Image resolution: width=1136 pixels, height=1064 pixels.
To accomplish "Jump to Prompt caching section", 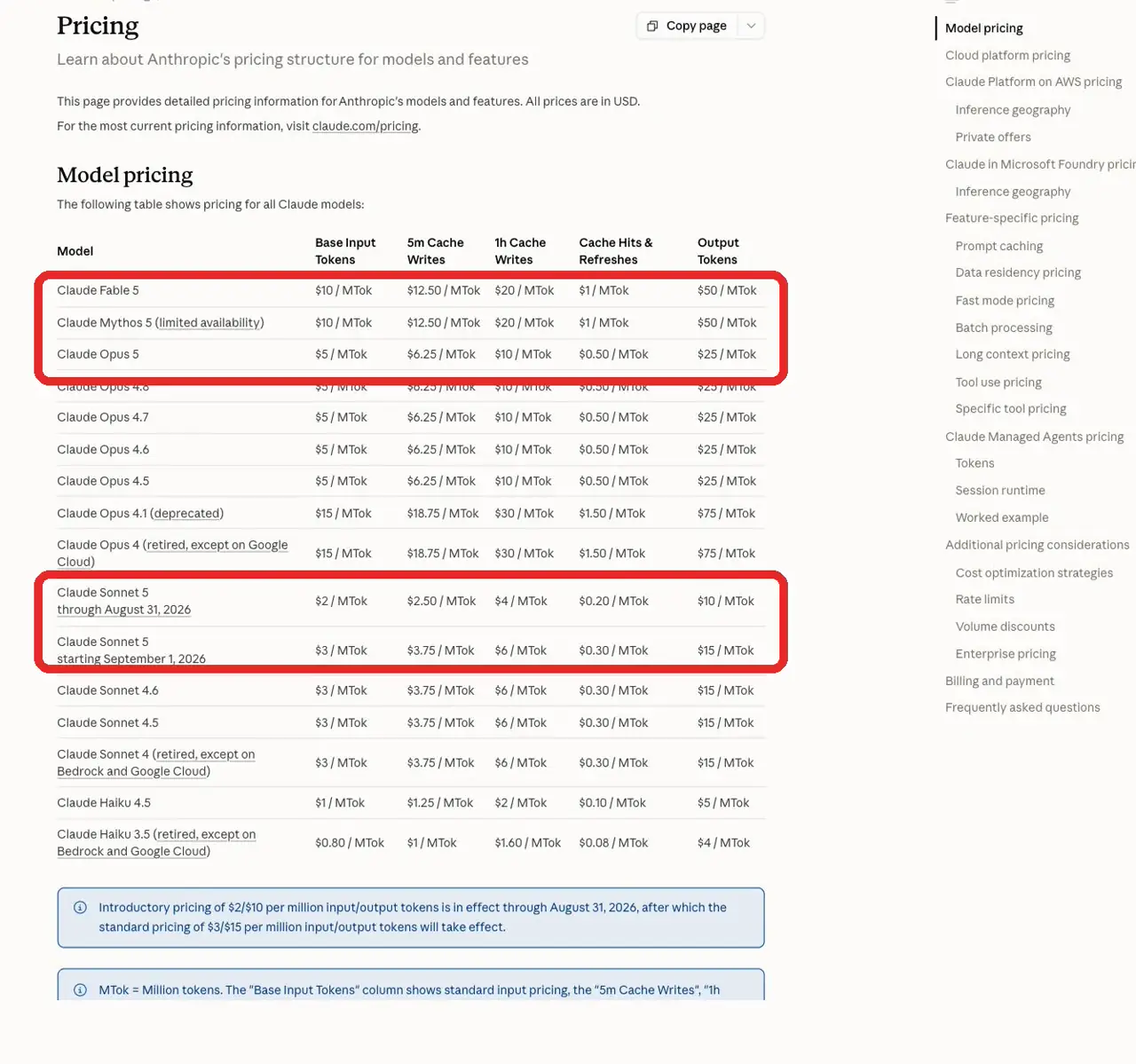I will pyautogui.click(x=998, y=246).
